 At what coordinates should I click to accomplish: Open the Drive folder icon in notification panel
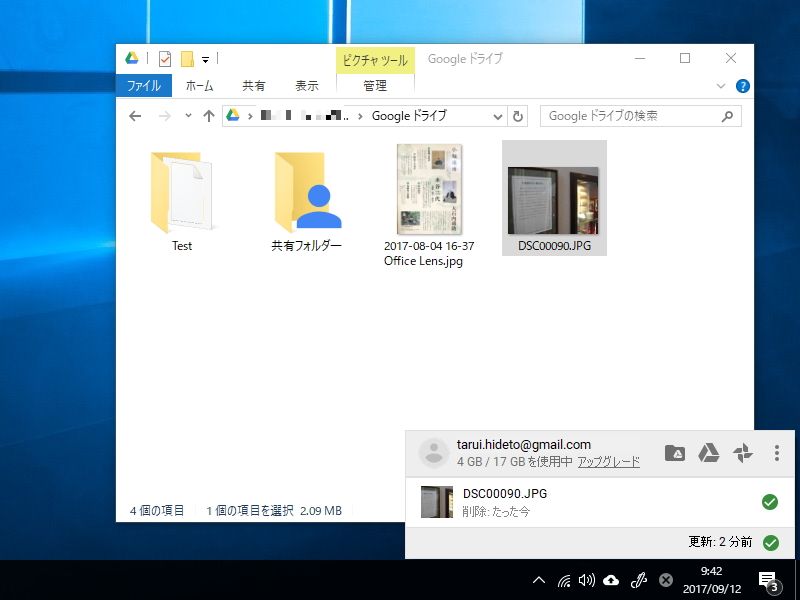click(676, 452)
